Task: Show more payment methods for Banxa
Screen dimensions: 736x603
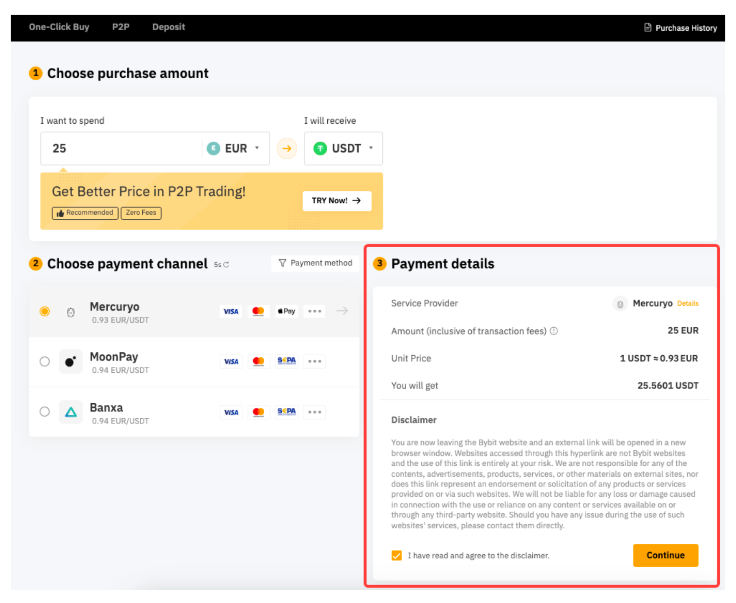Action: coord(314,412)
